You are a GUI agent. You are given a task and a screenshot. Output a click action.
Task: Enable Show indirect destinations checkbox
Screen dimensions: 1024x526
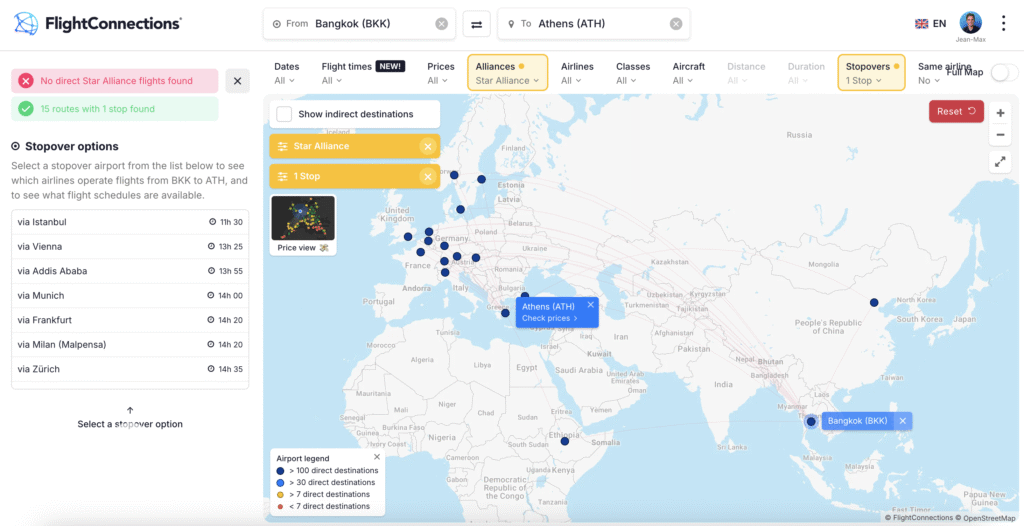tap(285, 114)
